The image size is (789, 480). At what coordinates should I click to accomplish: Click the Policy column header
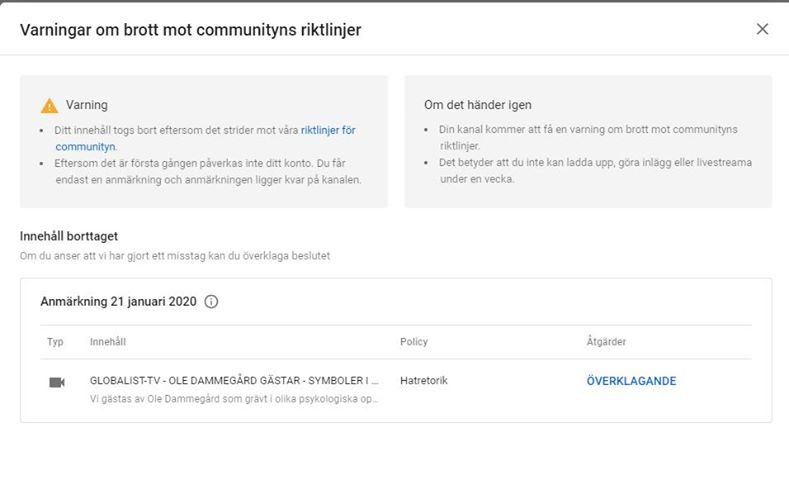coord(413,342)
